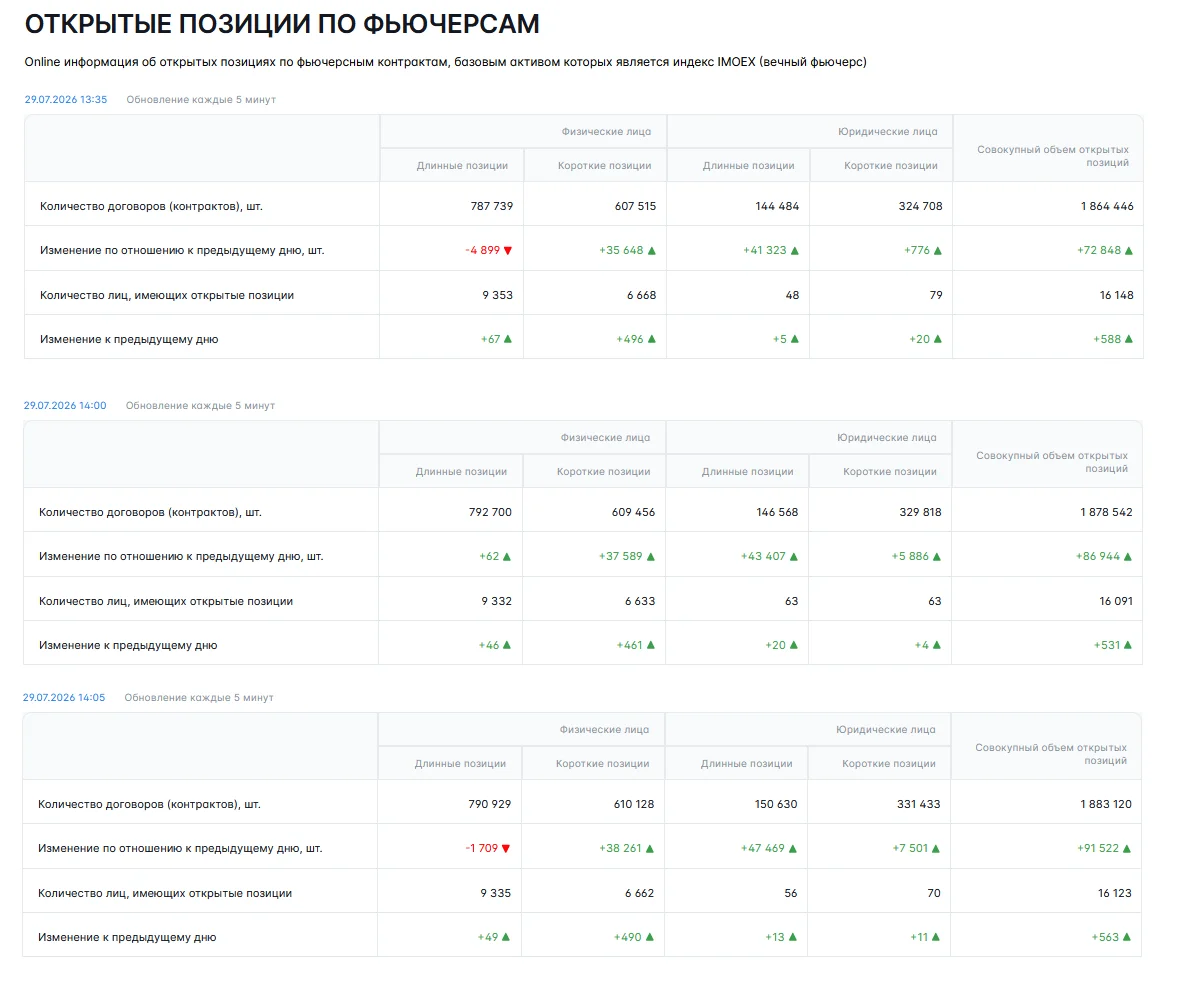Open the 29.07.2026 14:05 timestamp link
Screen dimensions: 1188x982
coord(64,697)
